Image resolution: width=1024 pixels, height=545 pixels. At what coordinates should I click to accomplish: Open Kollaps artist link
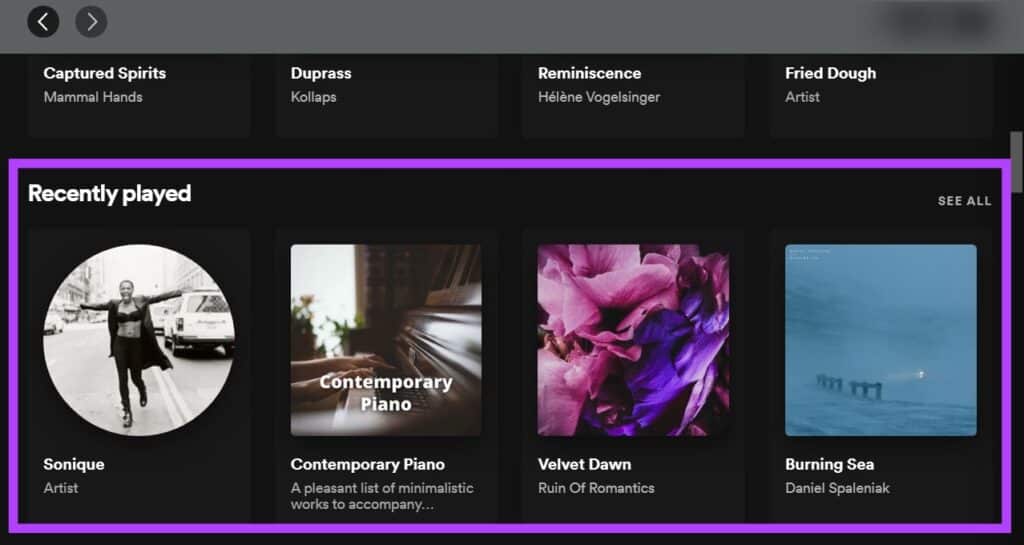[313, 97]
